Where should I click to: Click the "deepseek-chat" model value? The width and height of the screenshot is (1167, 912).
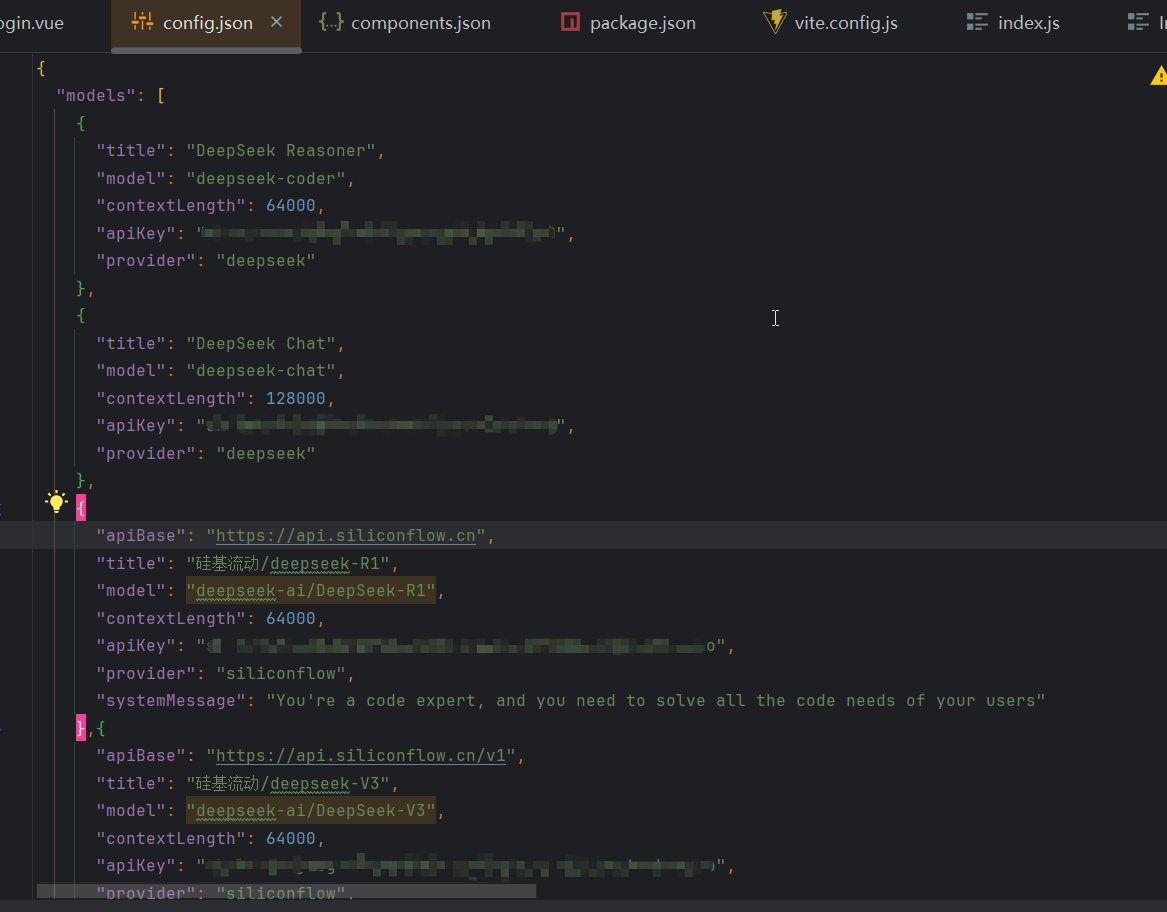(x=260, y=371)
